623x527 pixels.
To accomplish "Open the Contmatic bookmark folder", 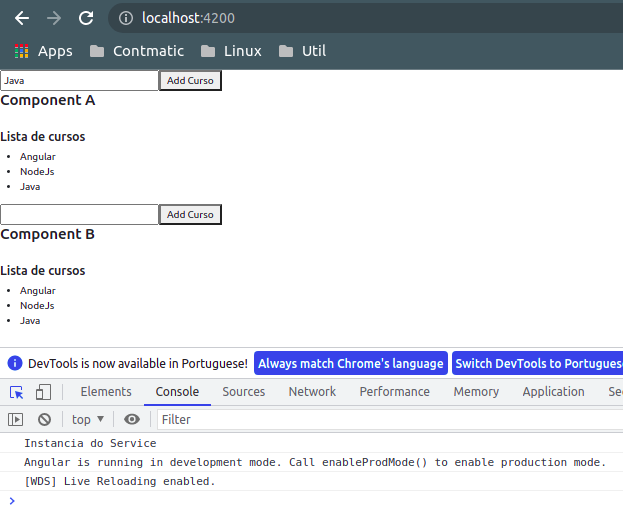I will (x=137, y=51).
